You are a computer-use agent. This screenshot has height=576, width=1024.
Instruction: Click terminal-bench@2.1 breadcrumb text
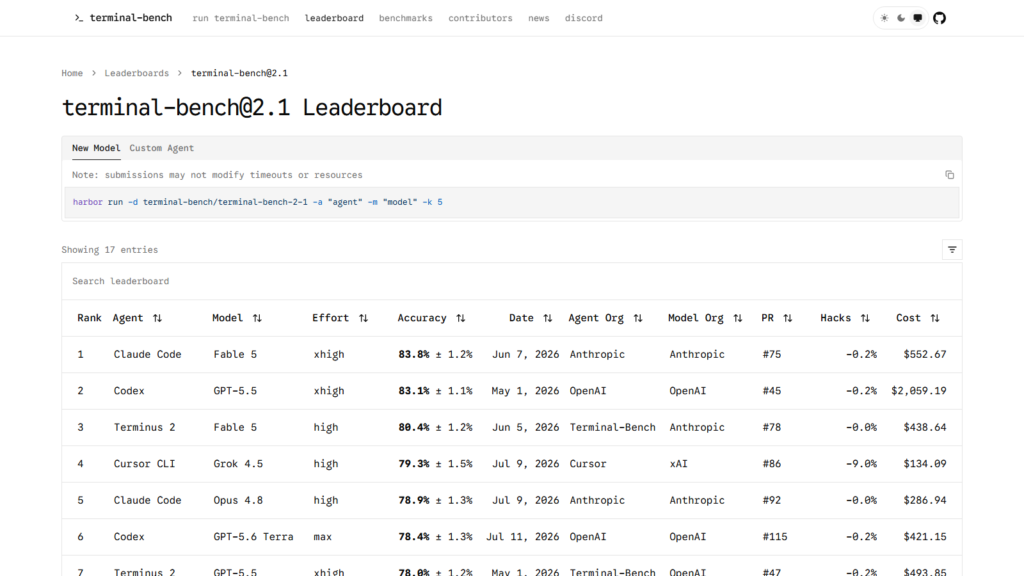click(239, 73)
